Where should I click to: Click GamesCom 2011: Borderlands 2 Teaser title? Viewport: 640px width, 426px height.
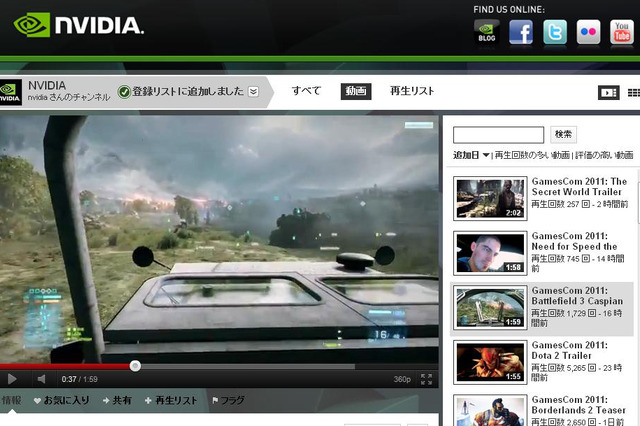(578, 405)
